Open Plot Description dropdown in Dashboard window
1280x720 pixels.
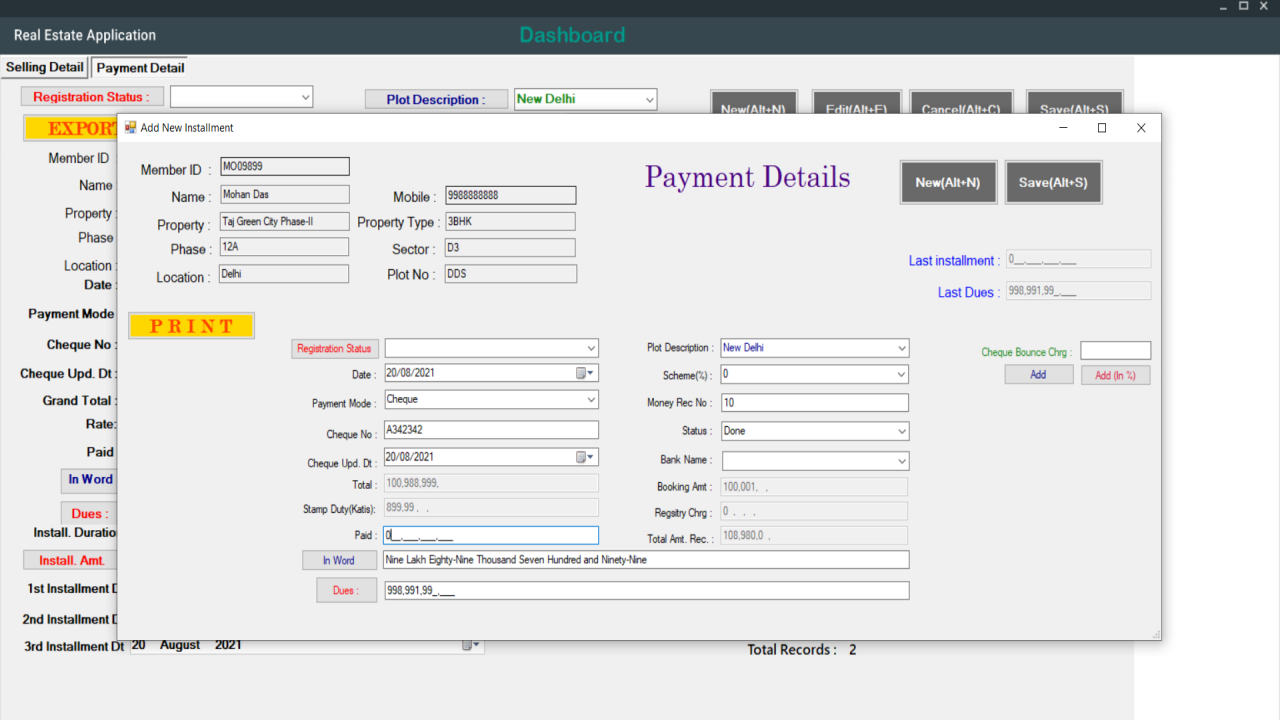click(x=650, y=99)
